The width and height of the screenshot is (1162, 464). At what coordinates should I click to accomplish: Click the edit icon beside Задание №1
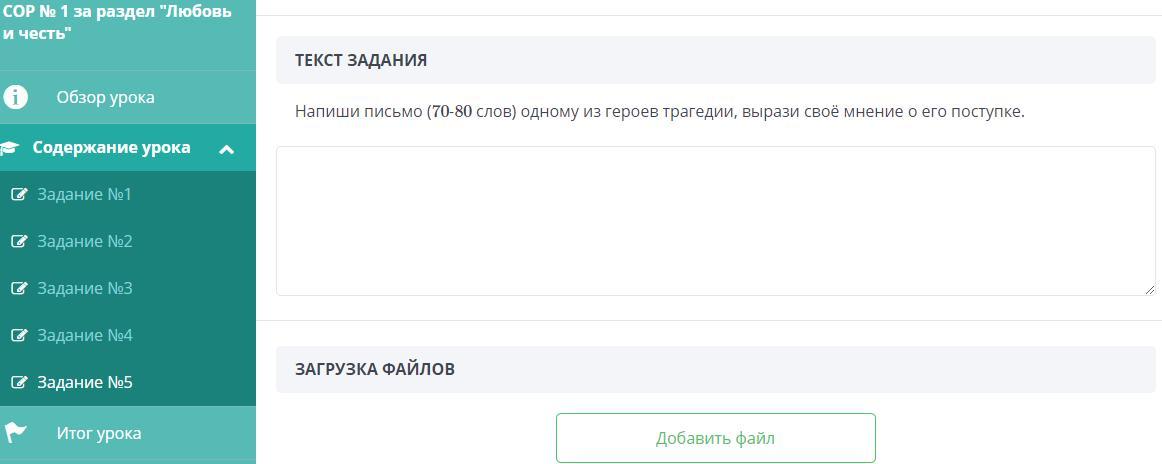(19, 194)
